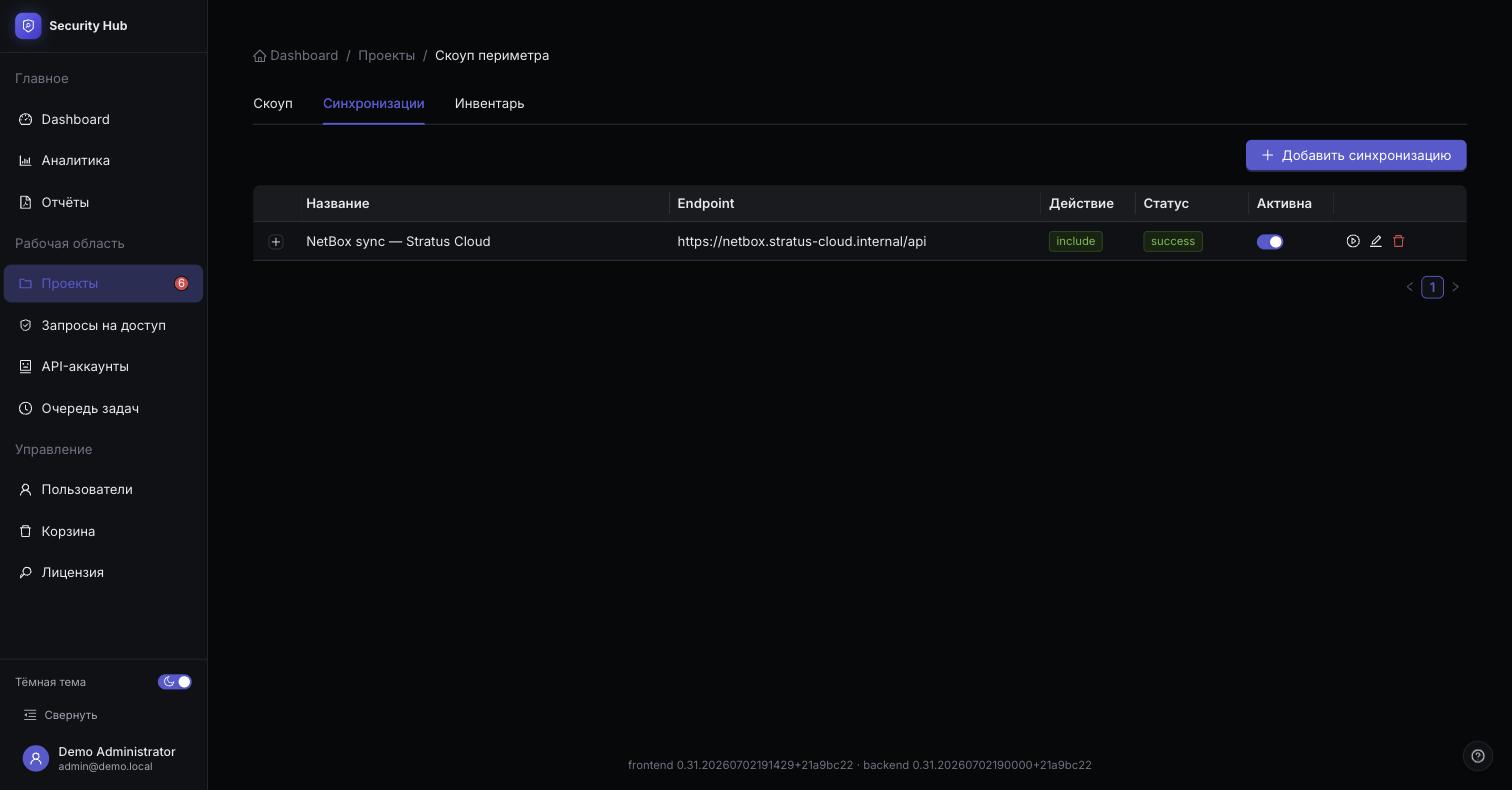Go to next page arrow
This screenshot has width=1512, height=790.
1455,287
